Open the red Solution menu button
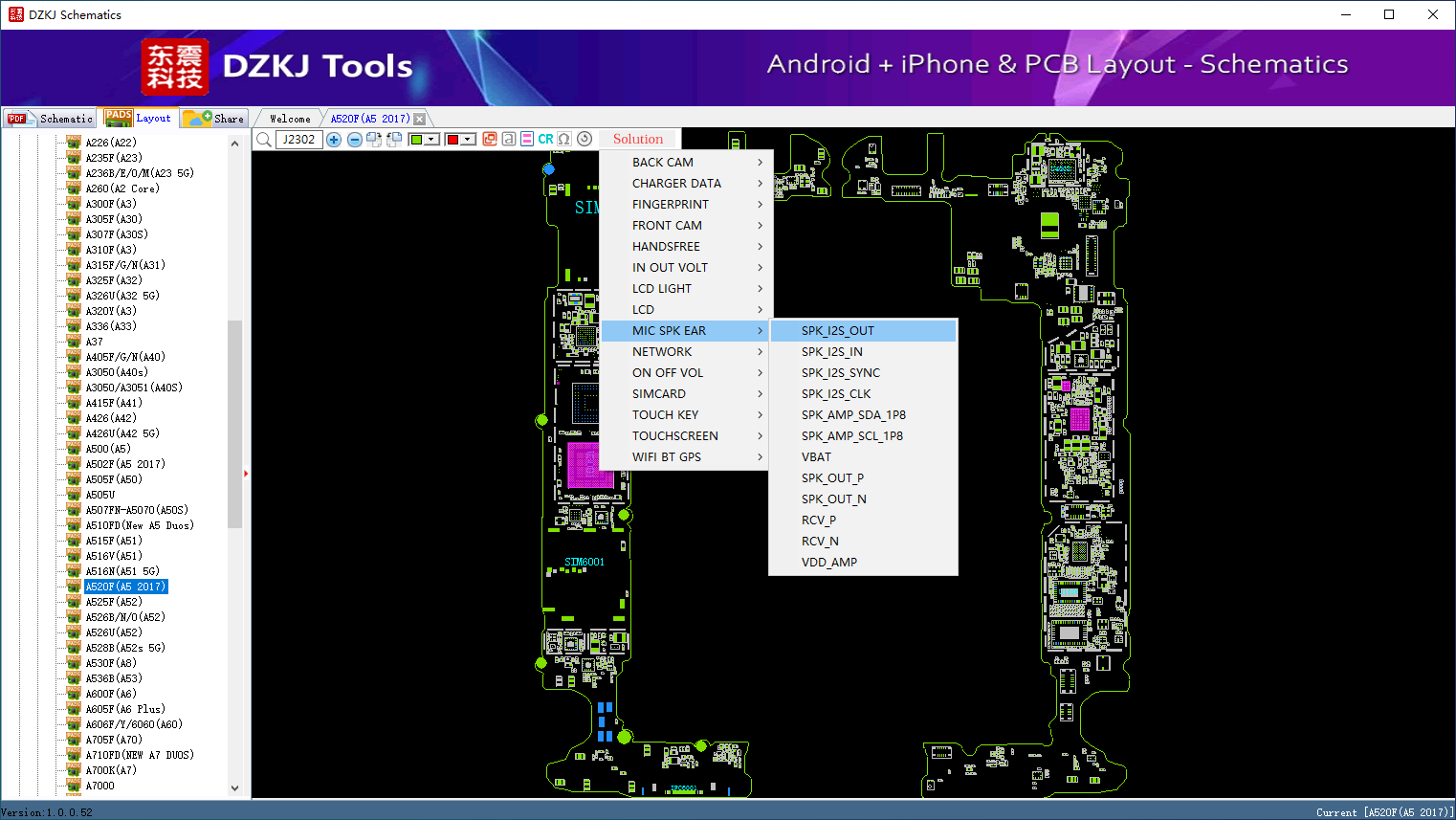The image size is (1456, 820). click(x=638, y=139)
